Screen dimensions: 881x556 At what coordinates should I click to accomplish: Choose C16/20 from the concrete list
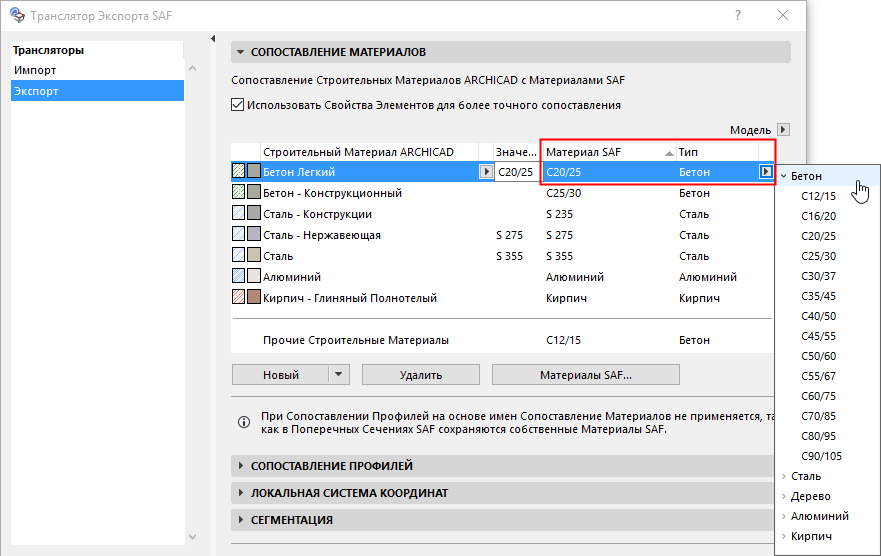tap(818, 216)
